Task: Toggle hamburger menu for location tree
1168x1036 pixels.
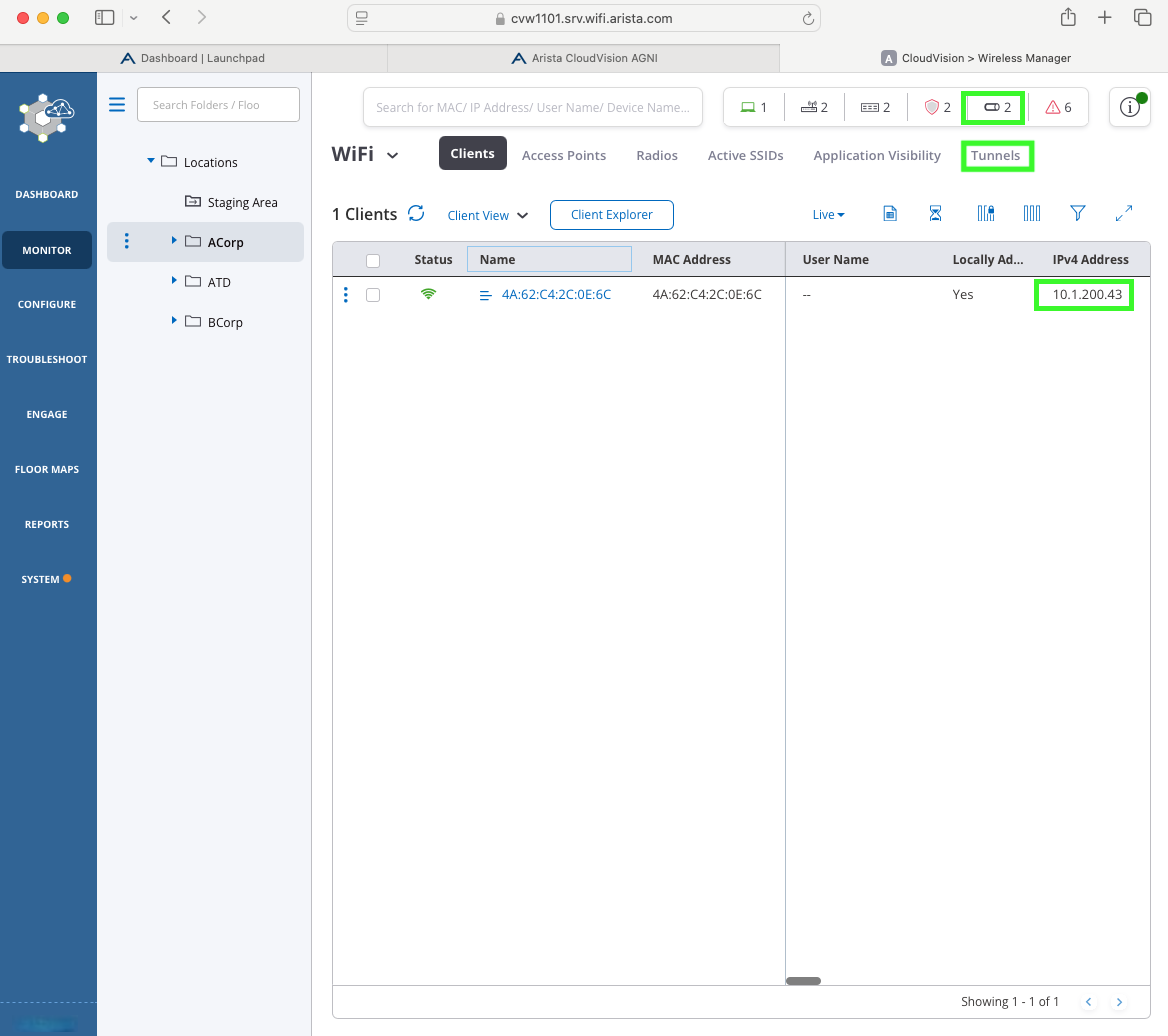Action: (117, 105)
